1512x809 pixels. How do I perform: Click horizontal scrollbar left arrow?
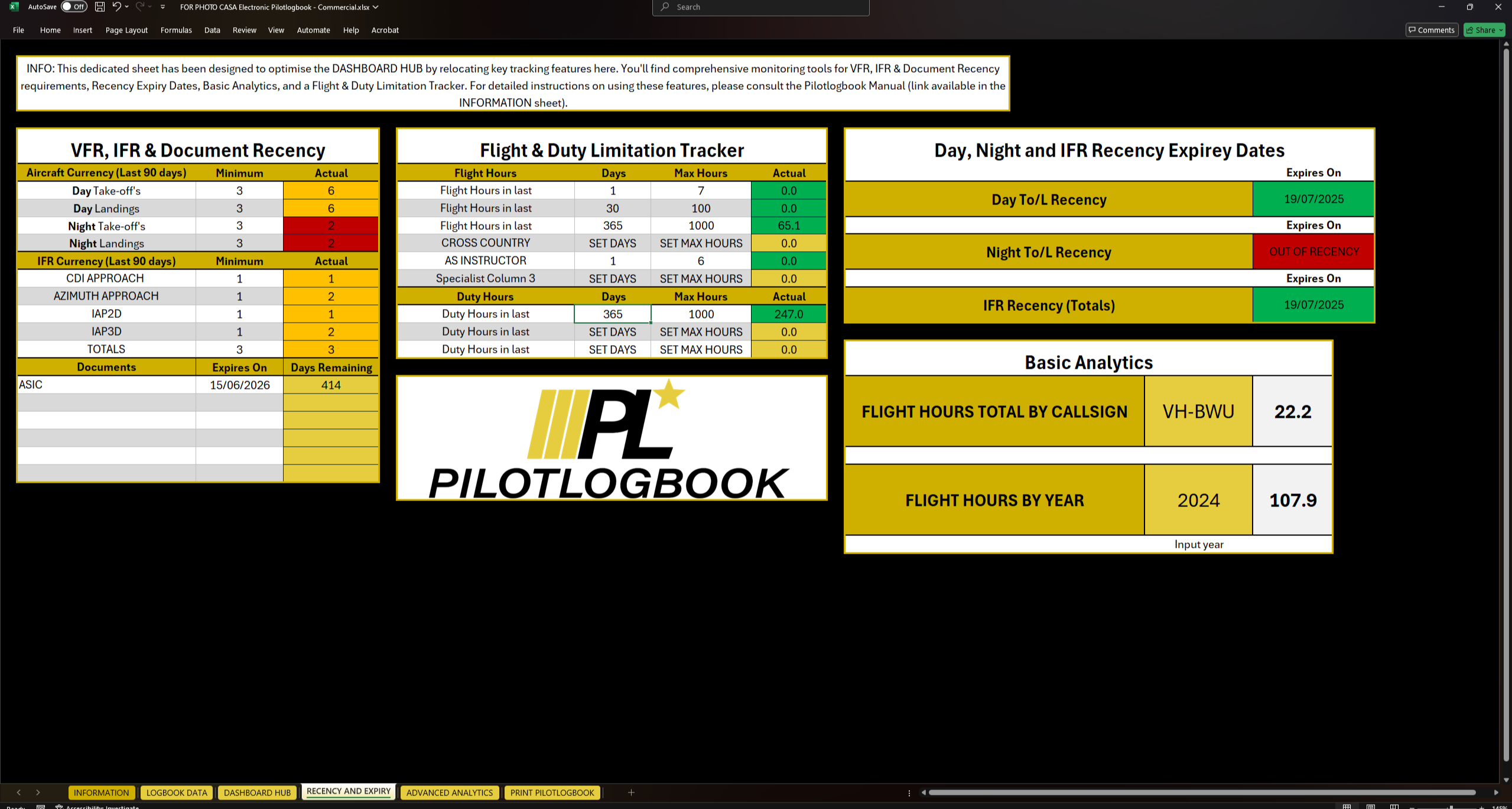point(924,792)
